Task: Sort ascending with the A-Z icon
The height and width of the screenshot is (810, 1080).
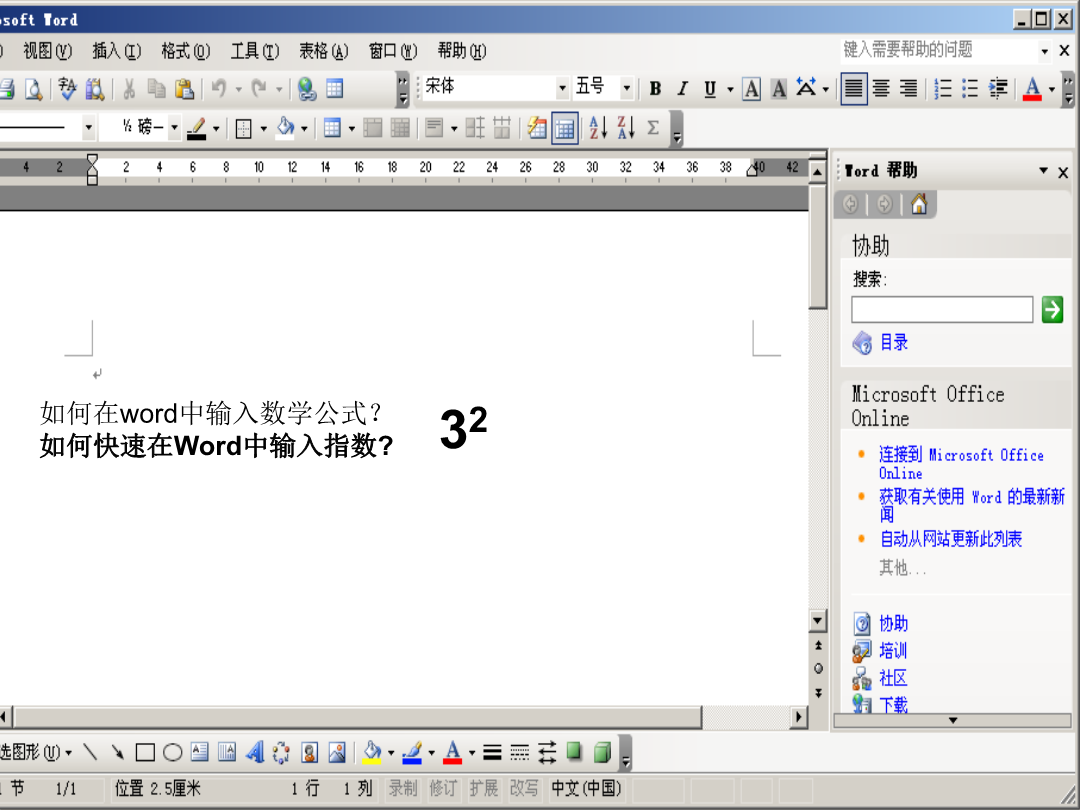Action: tap(598, 127)
